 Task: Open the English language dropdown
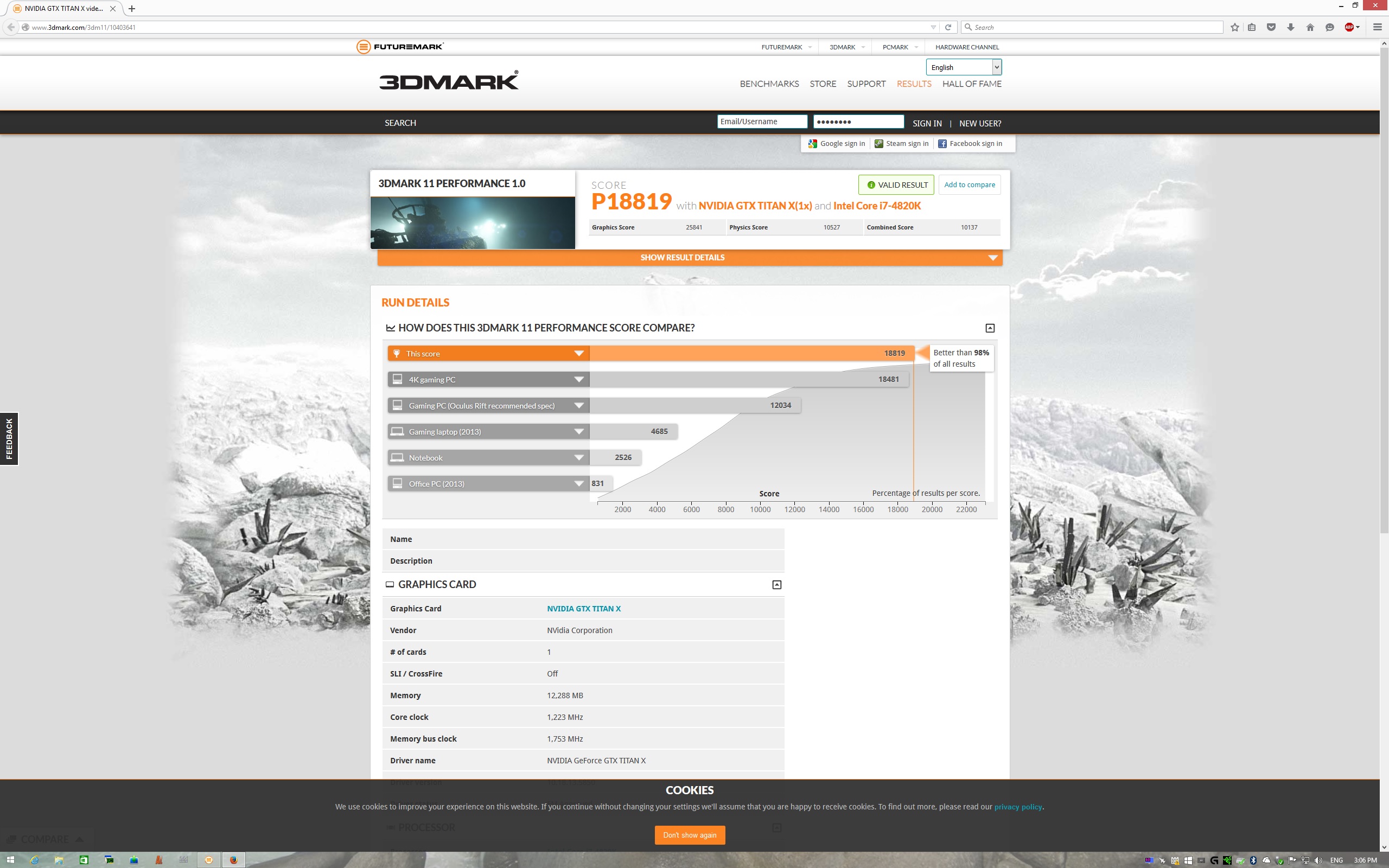click(x=963, y=67)
